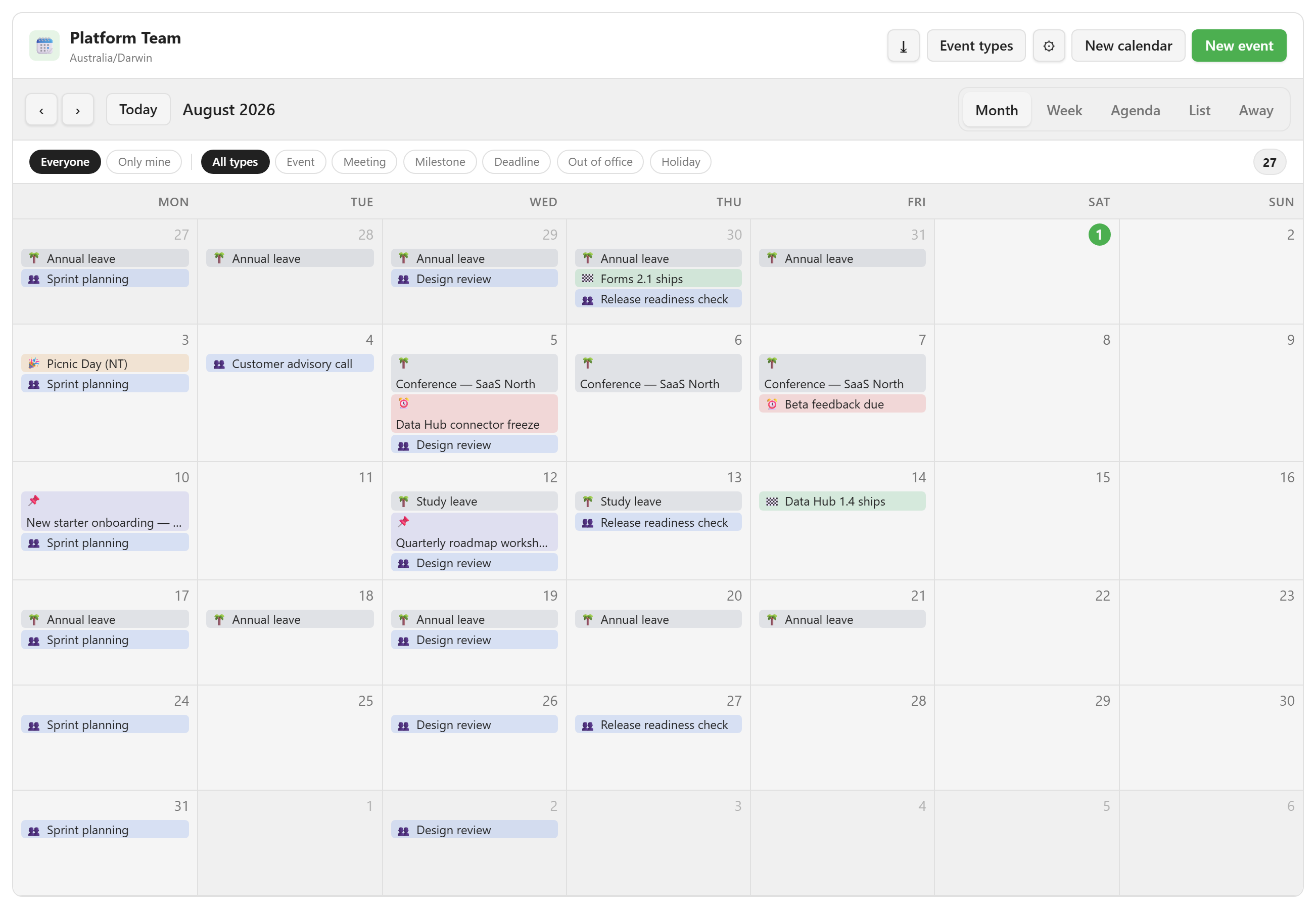Select the highlighted day 1 Saturday
Image resolution: width=1316 pixels, height=909 pixels.
pyautogui.click(x=1099, y=235)
